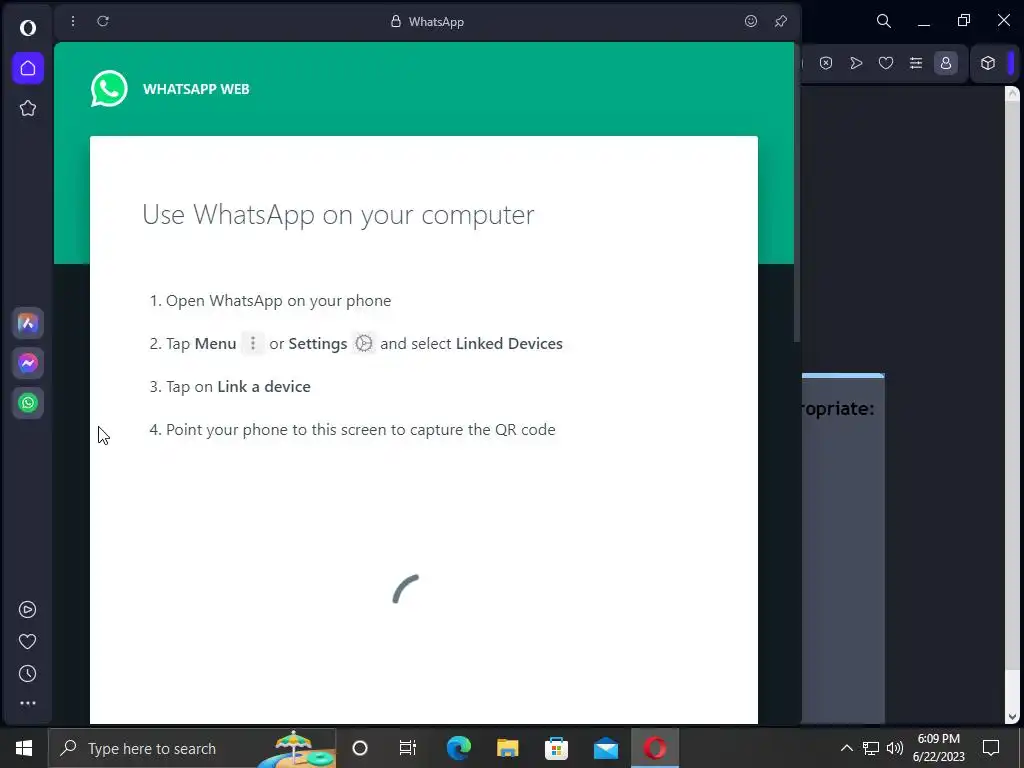Image resolution: width=1024 pixels, height=768 pixels.
Task: Click Use WhatsApp on your computer heading
Action: tap(338, 215)
